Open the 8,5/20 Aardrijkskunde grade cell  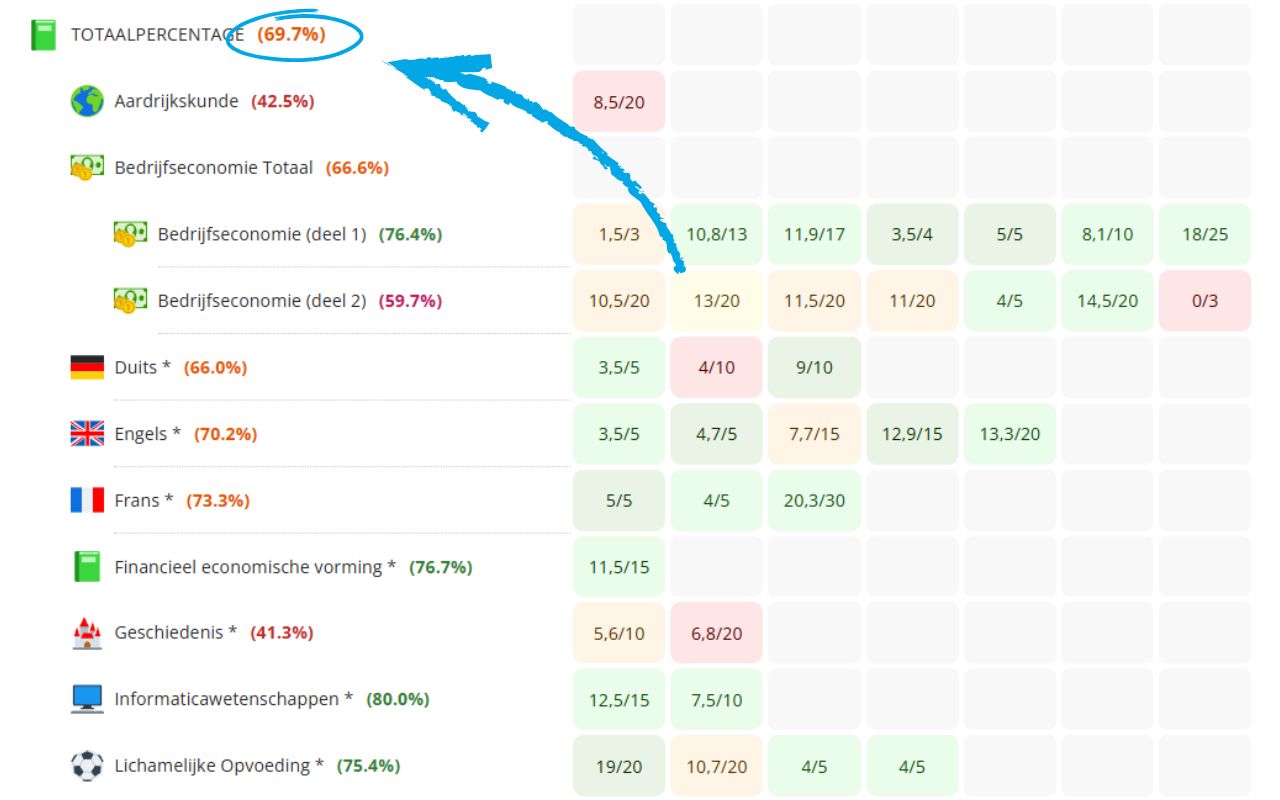click(x=619, y=101)
